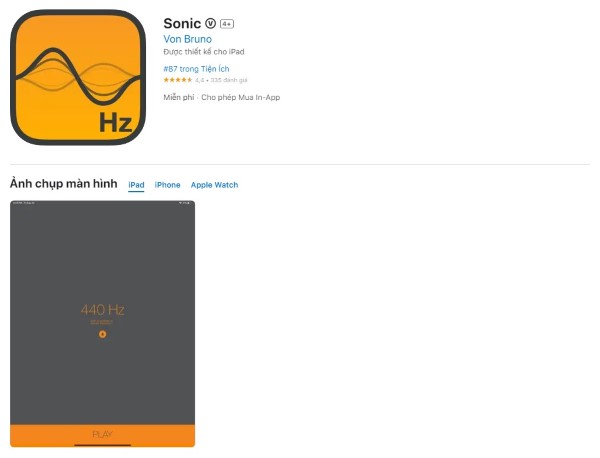This screenshot has height=458, width=600.
Task: Click the 4+ age rating badge
Action: tap(227, 24)
